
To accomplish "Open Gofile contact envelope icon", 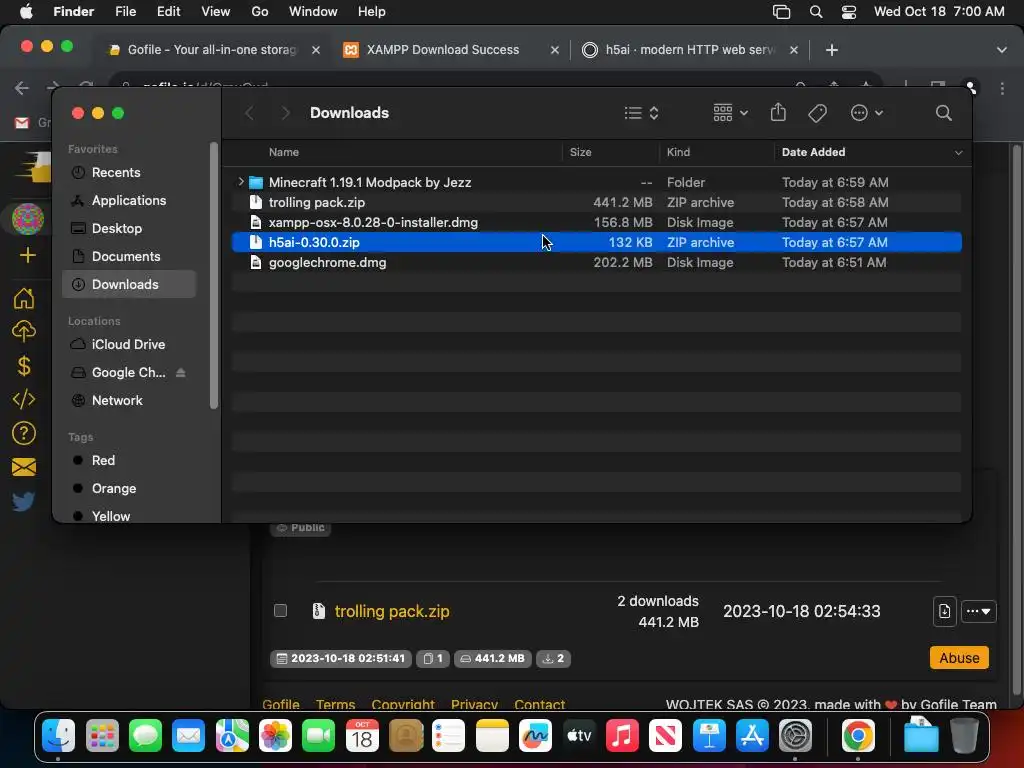I will coord(24,467).
